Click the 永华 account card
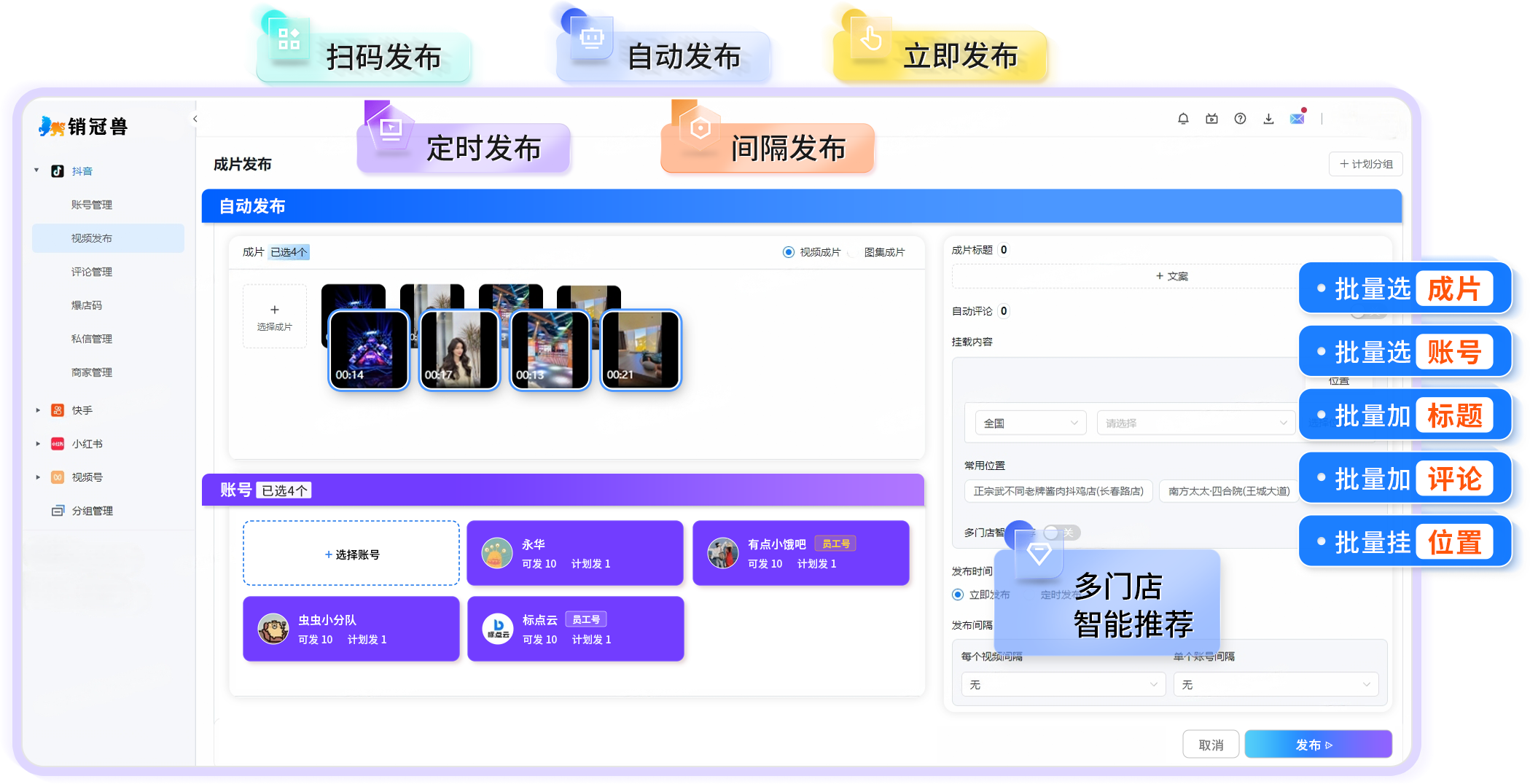 tap(574, 553)
